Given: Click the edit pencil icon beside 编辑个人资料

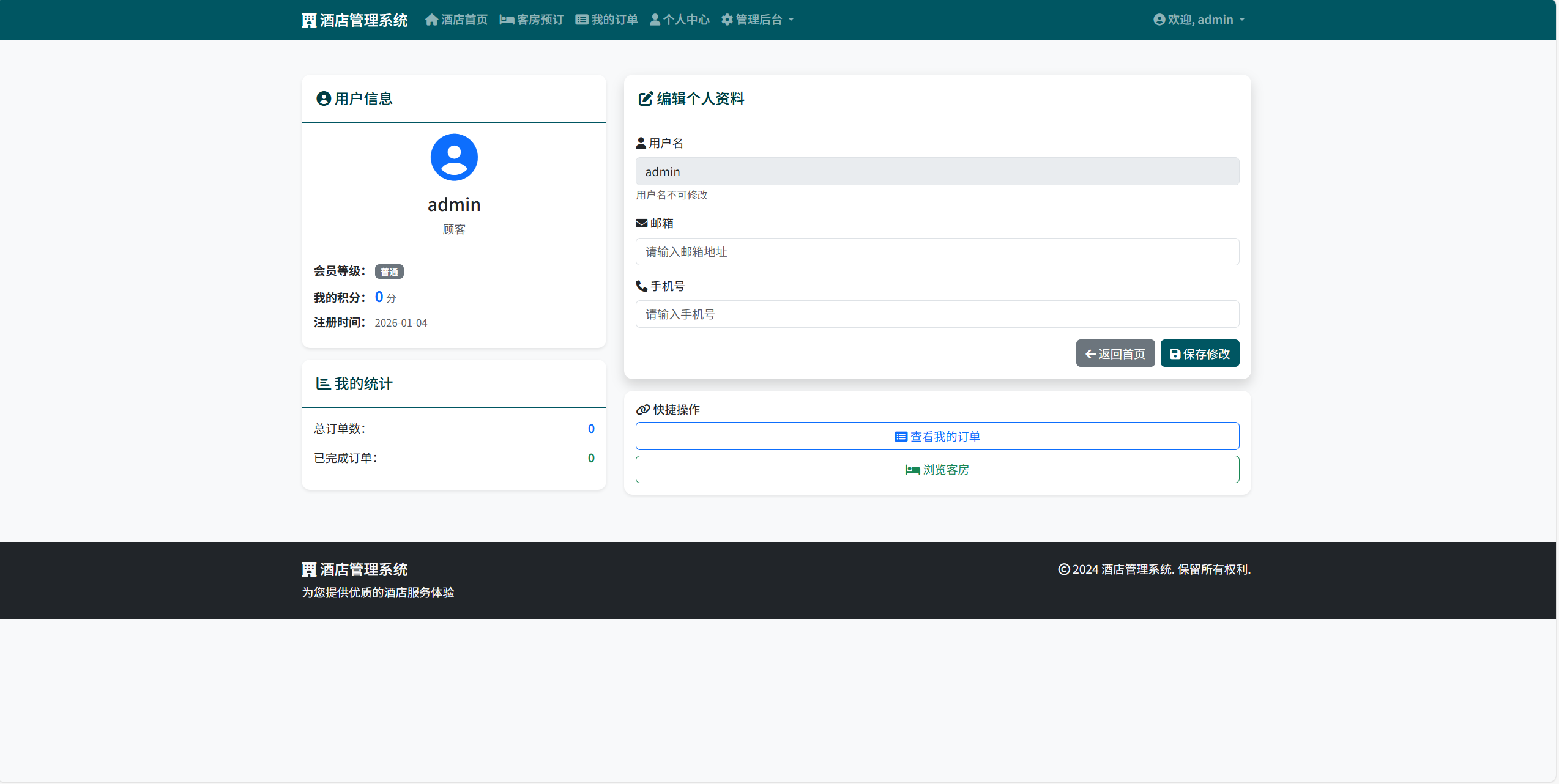Looking at the screenshot, I should [x=646, y=98].
